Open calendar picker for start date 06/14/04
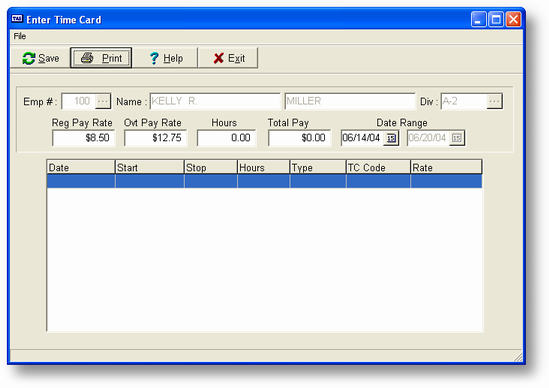The image size is (549, 388). 391,138
